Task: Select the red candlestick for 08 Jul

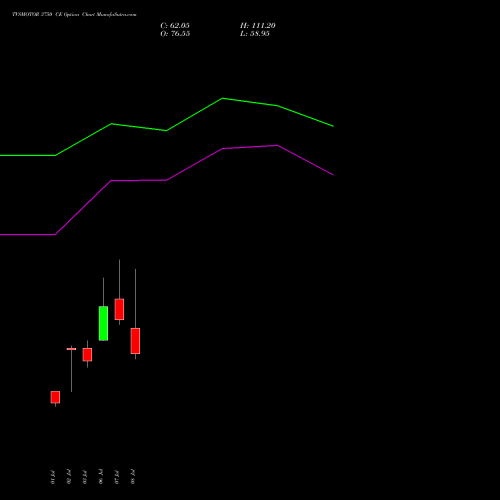Action: click(x=135, y=341)
